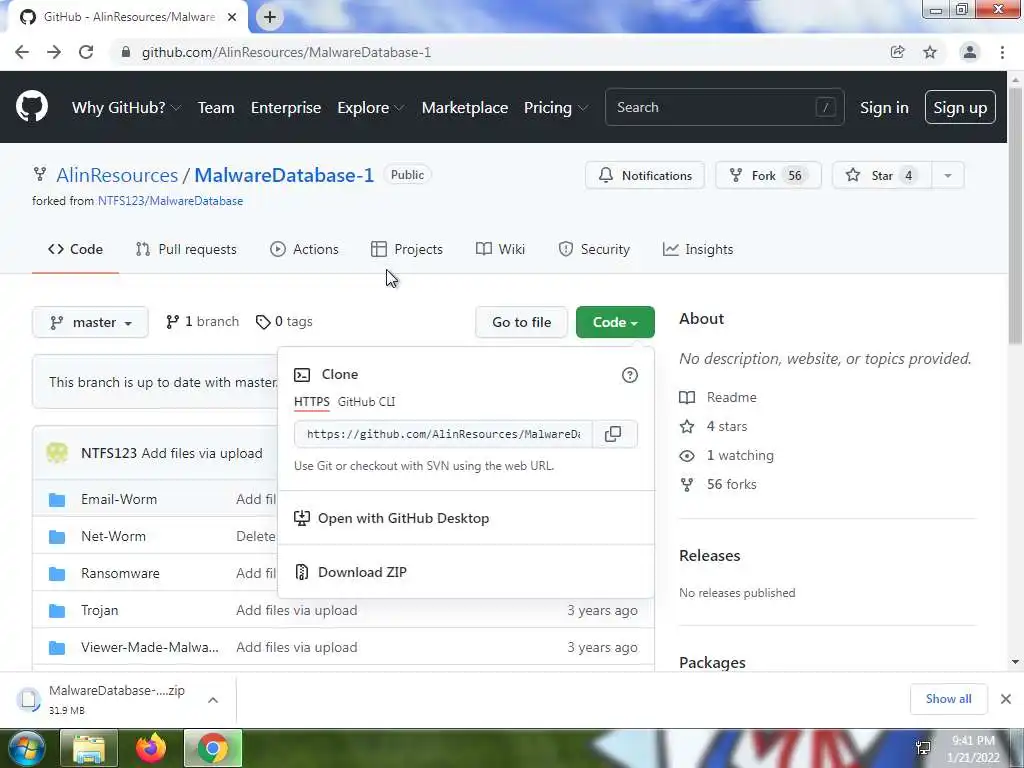
Task: Open NTFS123/MalwareDatabase source link
Action: click(x=170, y=201)
